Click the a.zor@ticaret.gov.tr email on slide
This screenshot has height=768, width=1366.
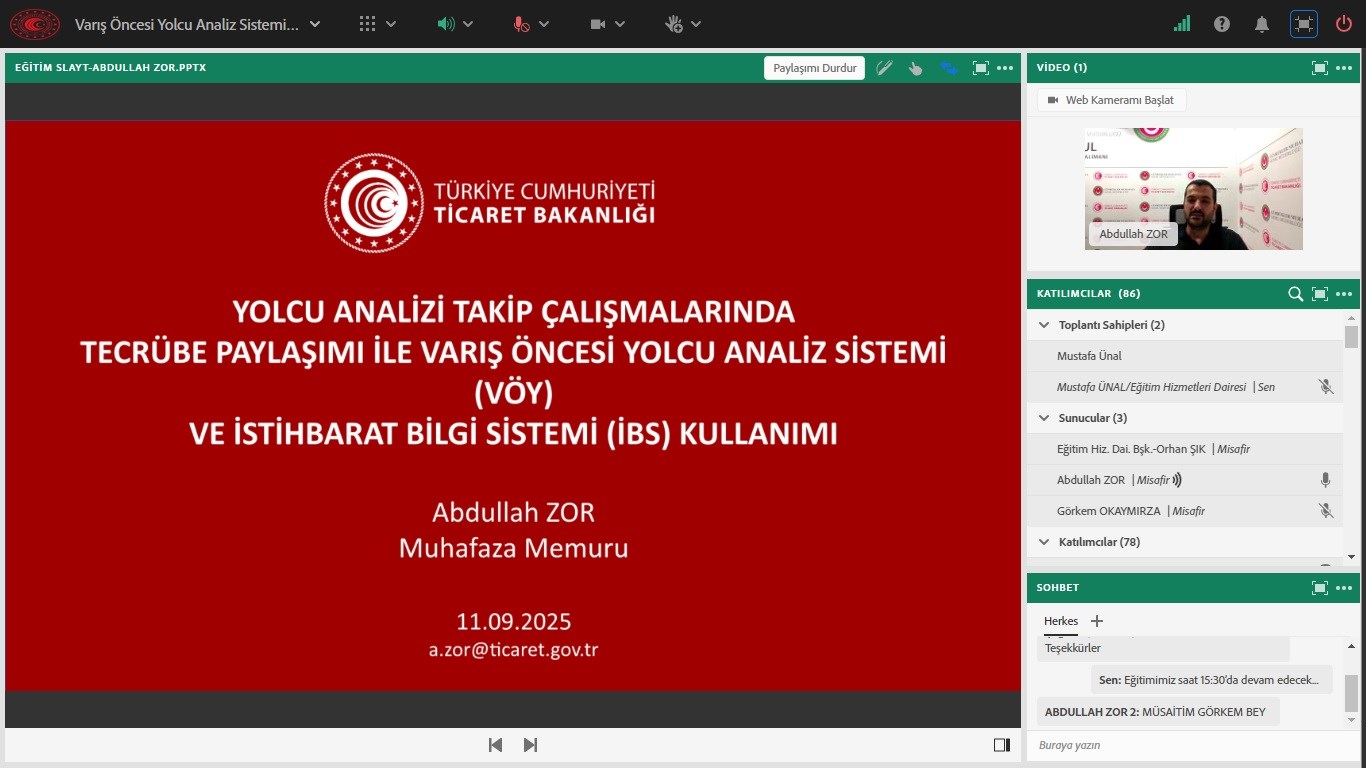pos(514,649)
